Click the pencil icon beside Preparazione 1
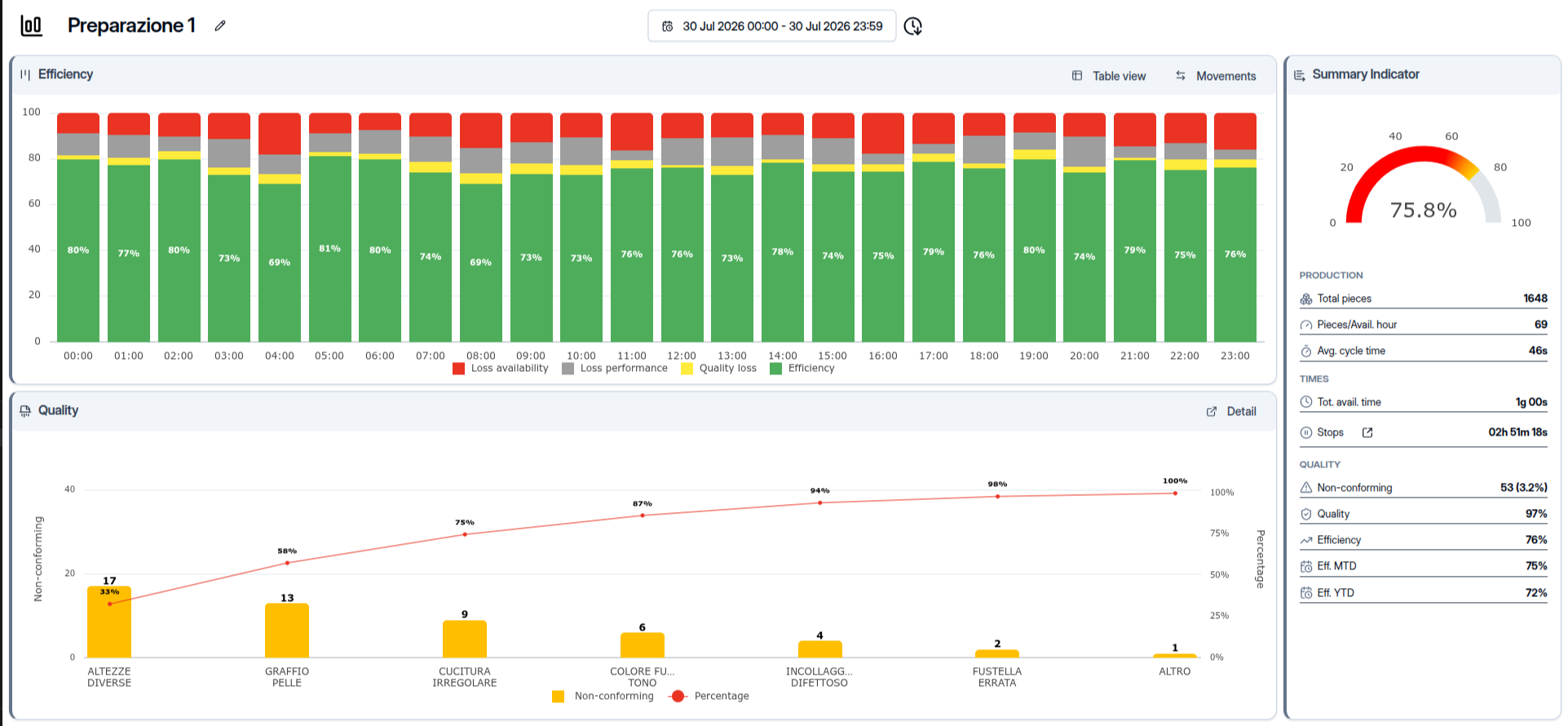Image resolution: width=1568 pixels, height=726 pixels. click(220, 26)
